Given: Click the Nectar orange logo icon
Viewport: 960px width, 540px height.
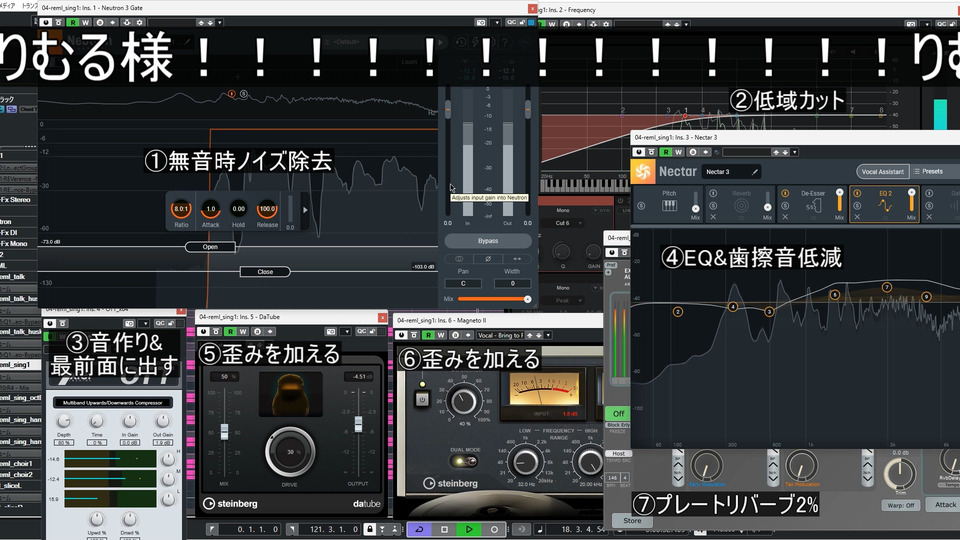Looking at the screenshot, I should click(x=643, y=172).
